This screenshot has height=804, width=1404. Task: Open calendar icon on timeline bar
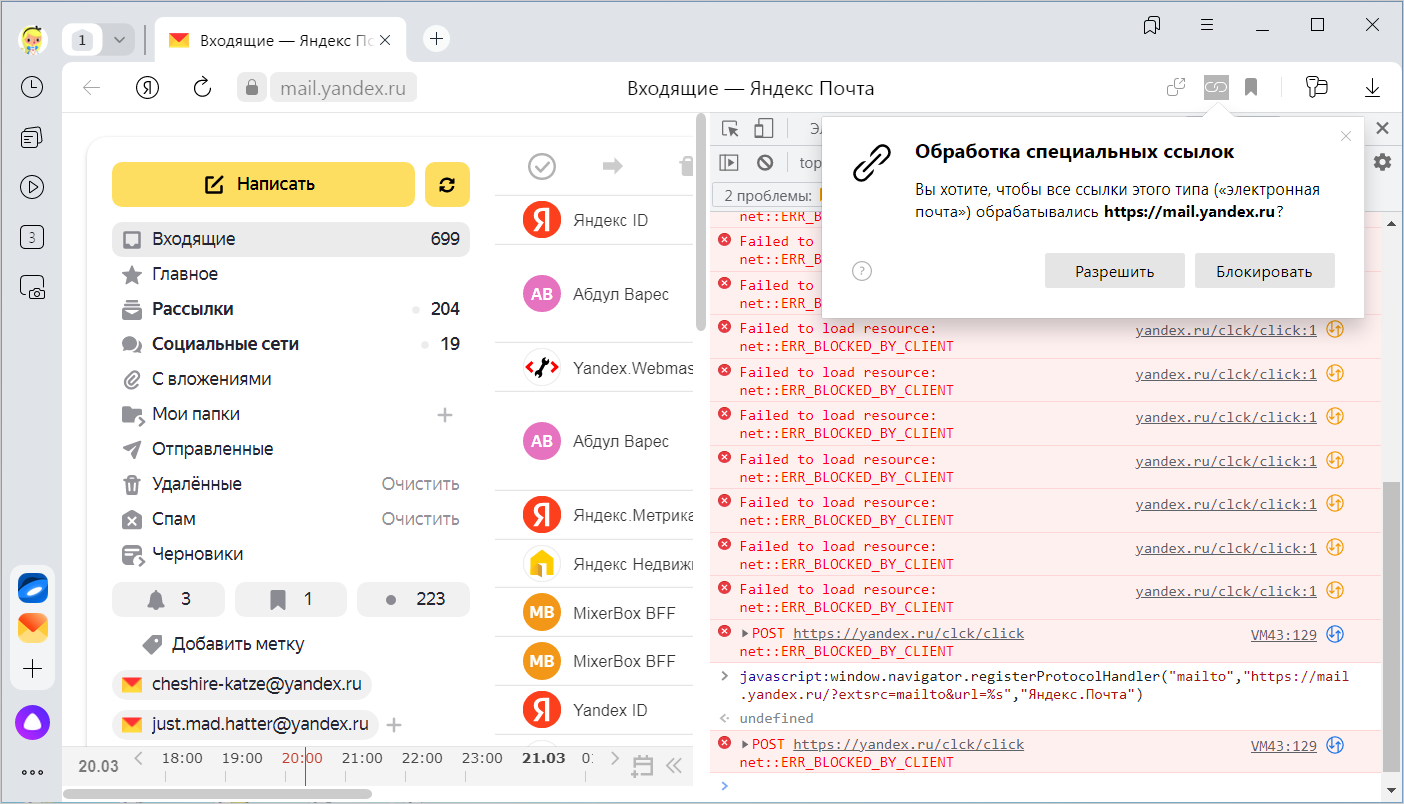point(642,766)
